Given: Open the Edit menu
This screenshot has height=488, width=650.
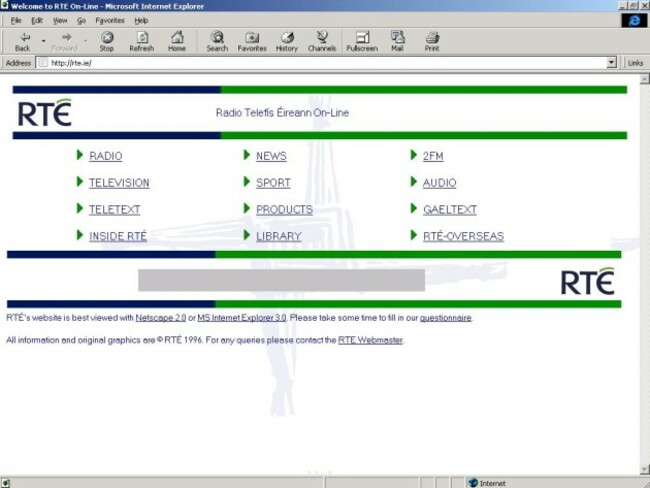Looking at the screenshot, I should 37,21.
